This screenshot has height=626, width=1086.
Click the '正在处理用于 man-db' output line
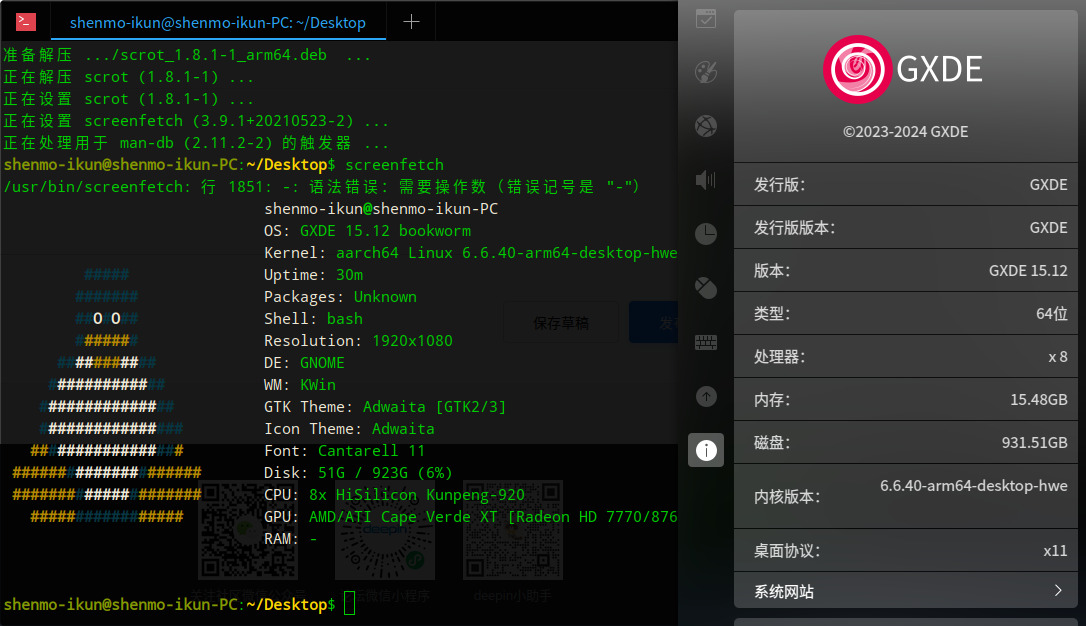pyautogui.click(x=196, y=143)
